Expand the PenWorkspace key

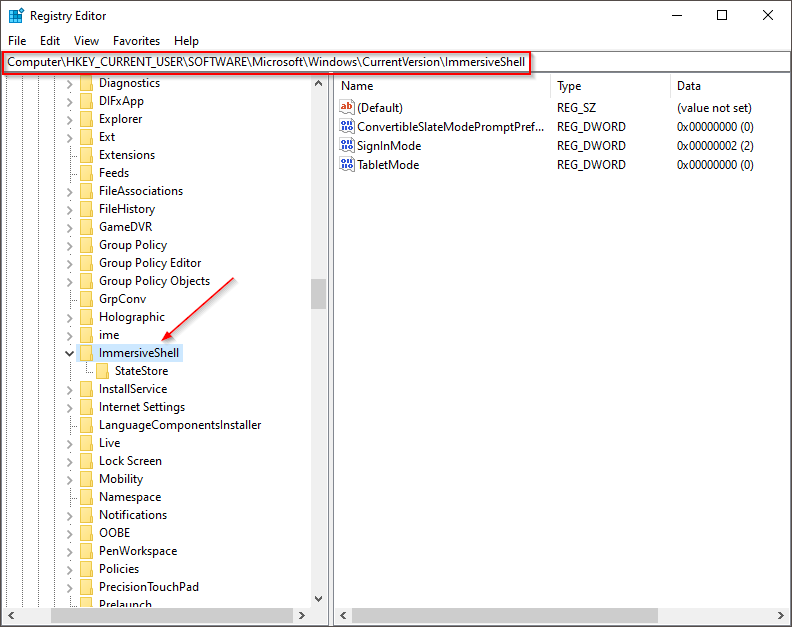point(70,552)
